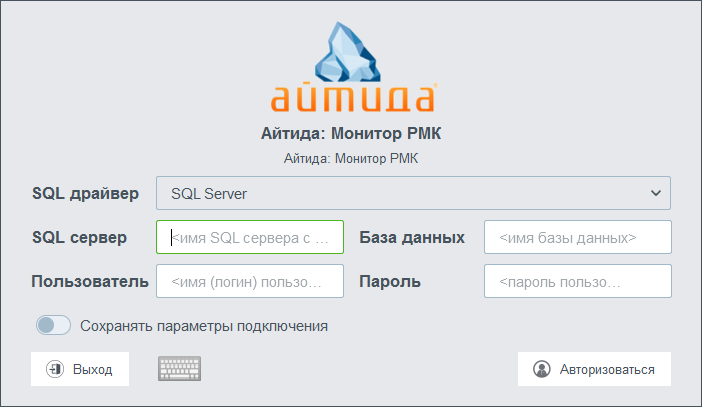Toggle Сохранять параметры подключения switch

click(x=53, y=325)
